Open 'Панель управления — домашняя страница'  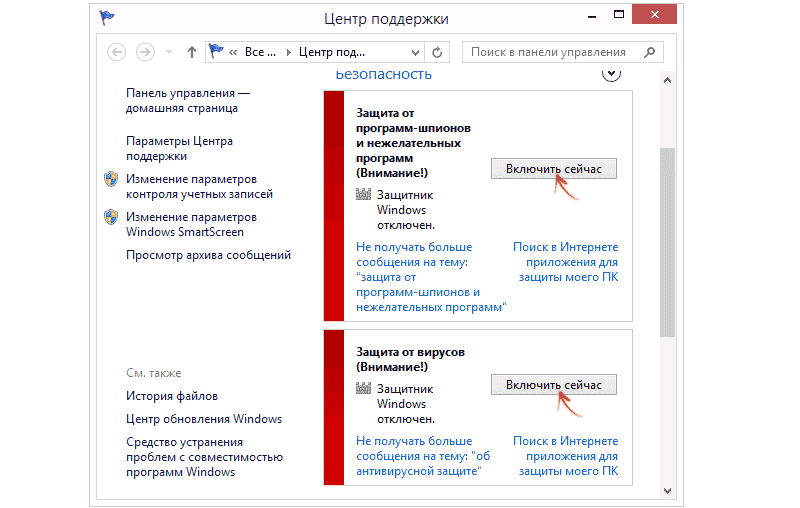click(x=188, y=100)
